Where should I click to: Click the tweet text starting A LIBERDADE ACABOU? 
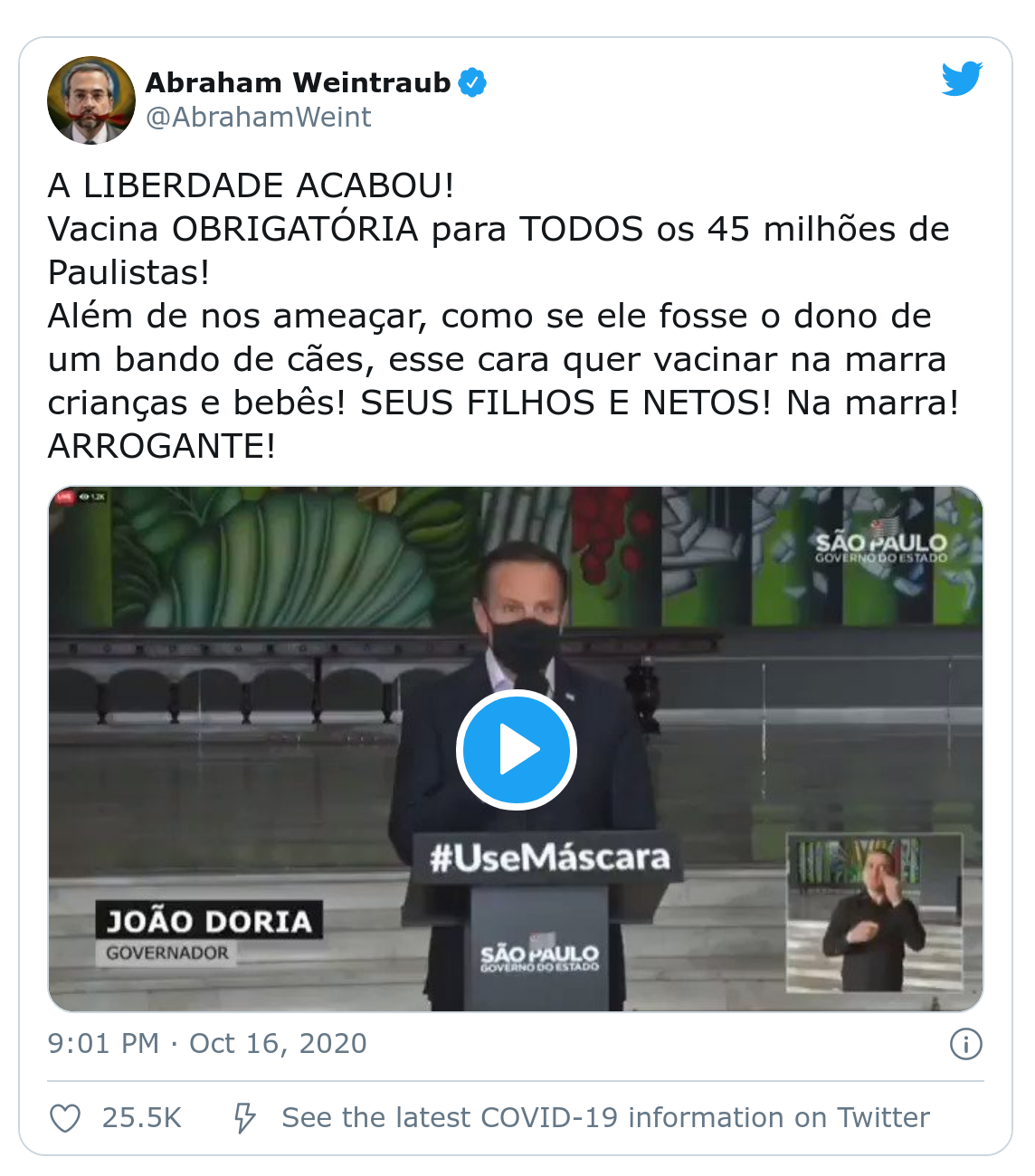[503, 316]
